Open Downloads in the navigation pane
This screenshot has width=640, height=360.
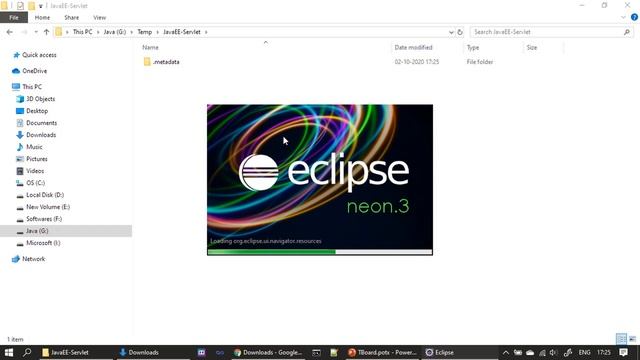[41, 135]
